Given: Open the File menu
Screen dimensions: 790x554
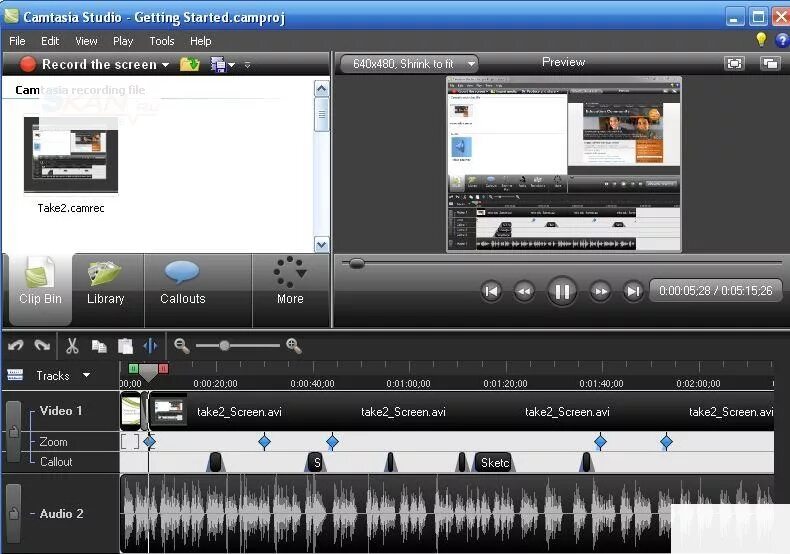Looking at the screenshot, I should pos(17,41).
